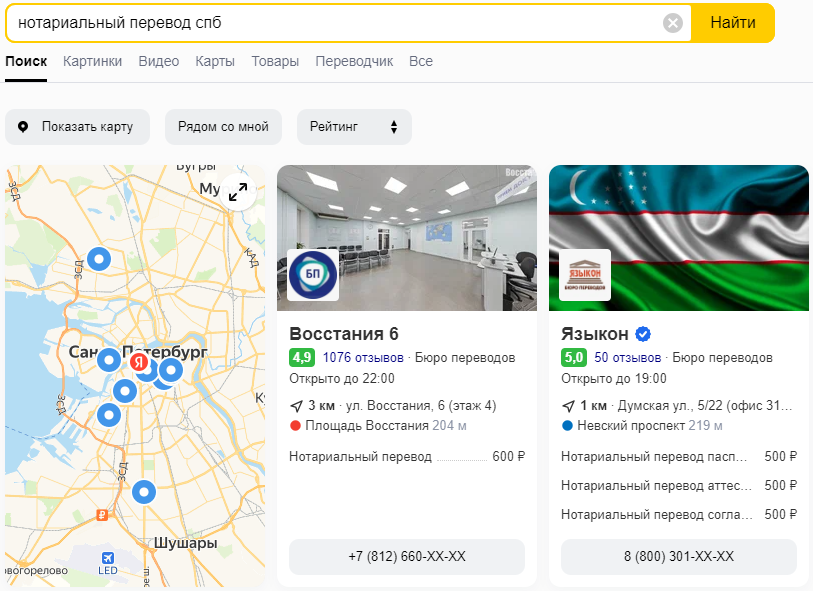
Task: Expand the map to full size
Action: (x=238, y=192)
